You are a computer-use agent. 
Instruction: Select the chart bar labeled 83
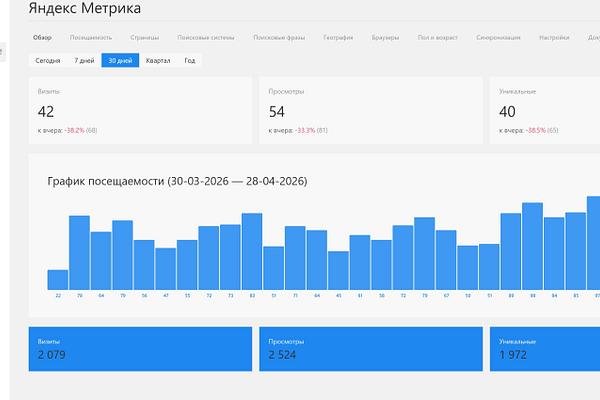pyautogui.click(x=252, y=251)
